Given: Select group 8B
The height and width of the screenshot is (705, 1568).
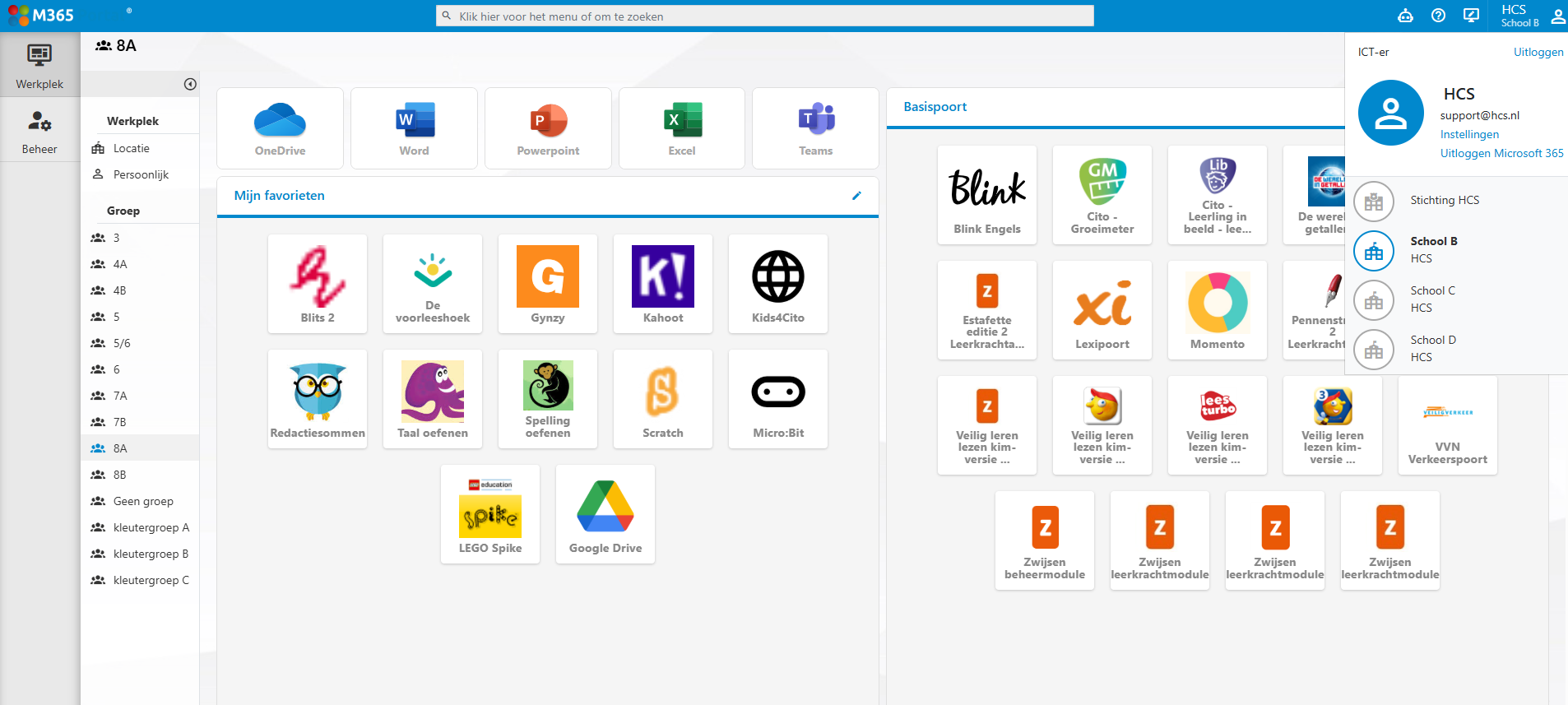Looking at the screenshot, I should click(140, 475).
